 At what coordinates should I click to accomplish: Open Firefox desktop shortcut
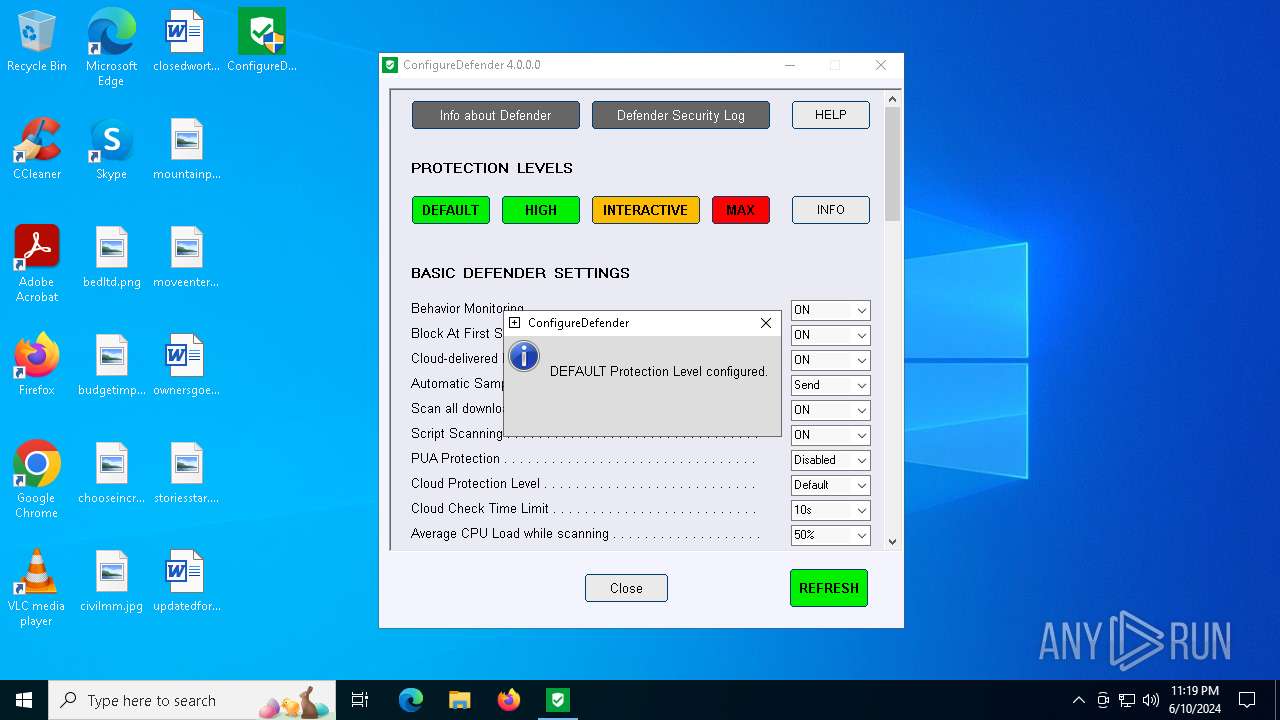[37, 365]
